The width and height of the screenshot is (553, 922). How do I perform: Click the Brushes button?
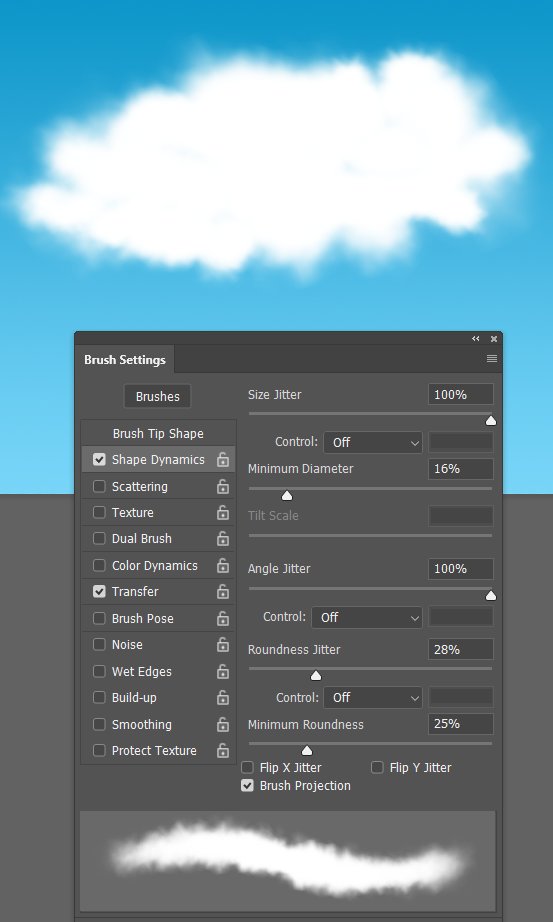pyautogui.click(x=158, y=396)
